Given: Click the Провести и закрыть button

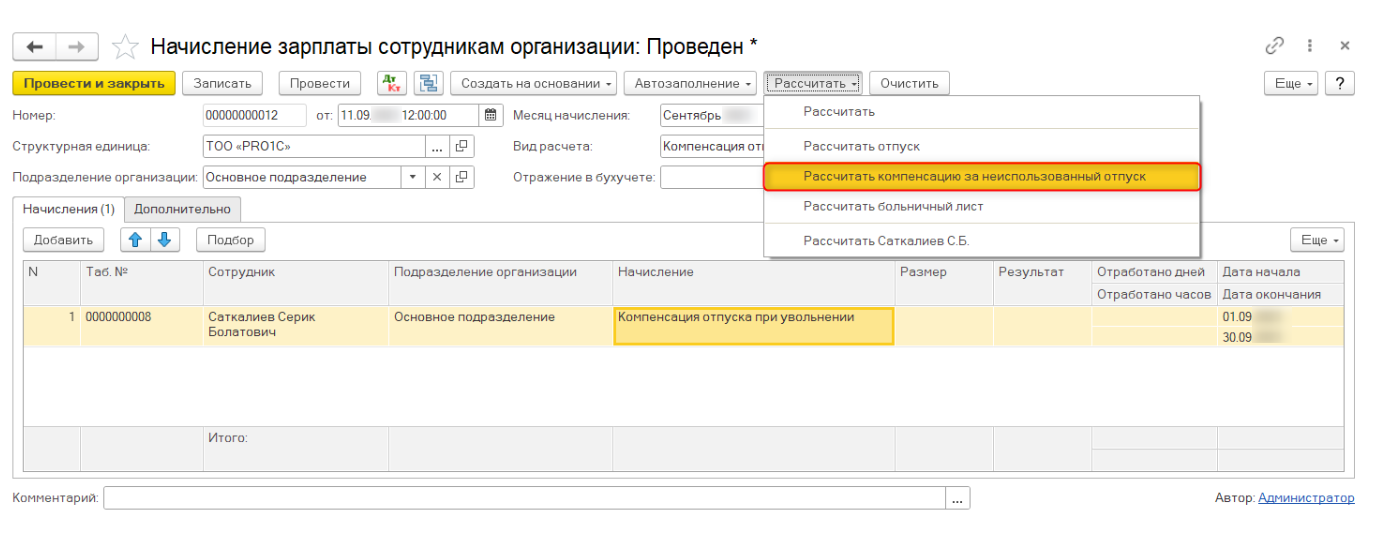Looking at the screenshot, I should (94, 84).
